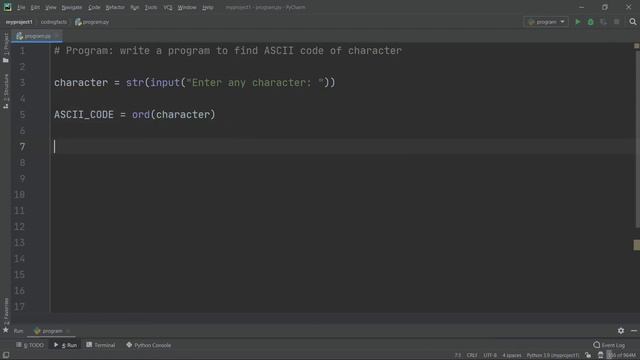Open the Help menu
The height and width of the screenshot is (360, 640).
208,7
